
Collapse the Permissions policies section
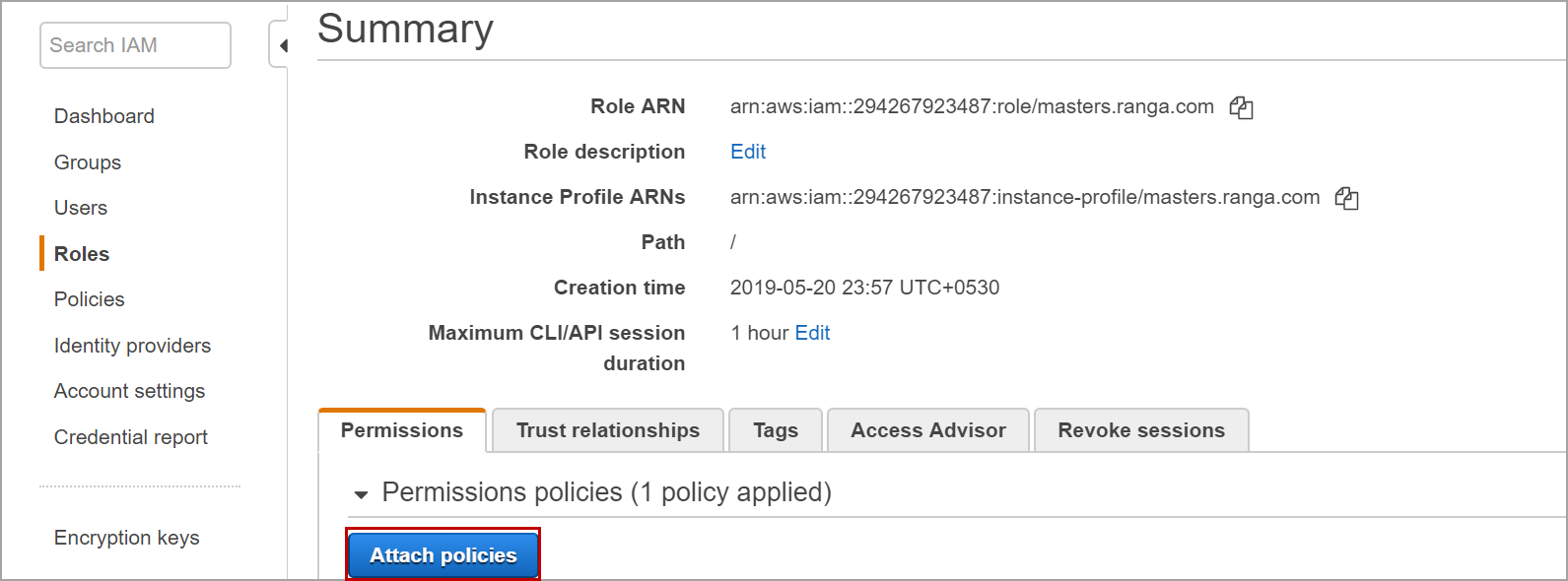coord(362,493)
